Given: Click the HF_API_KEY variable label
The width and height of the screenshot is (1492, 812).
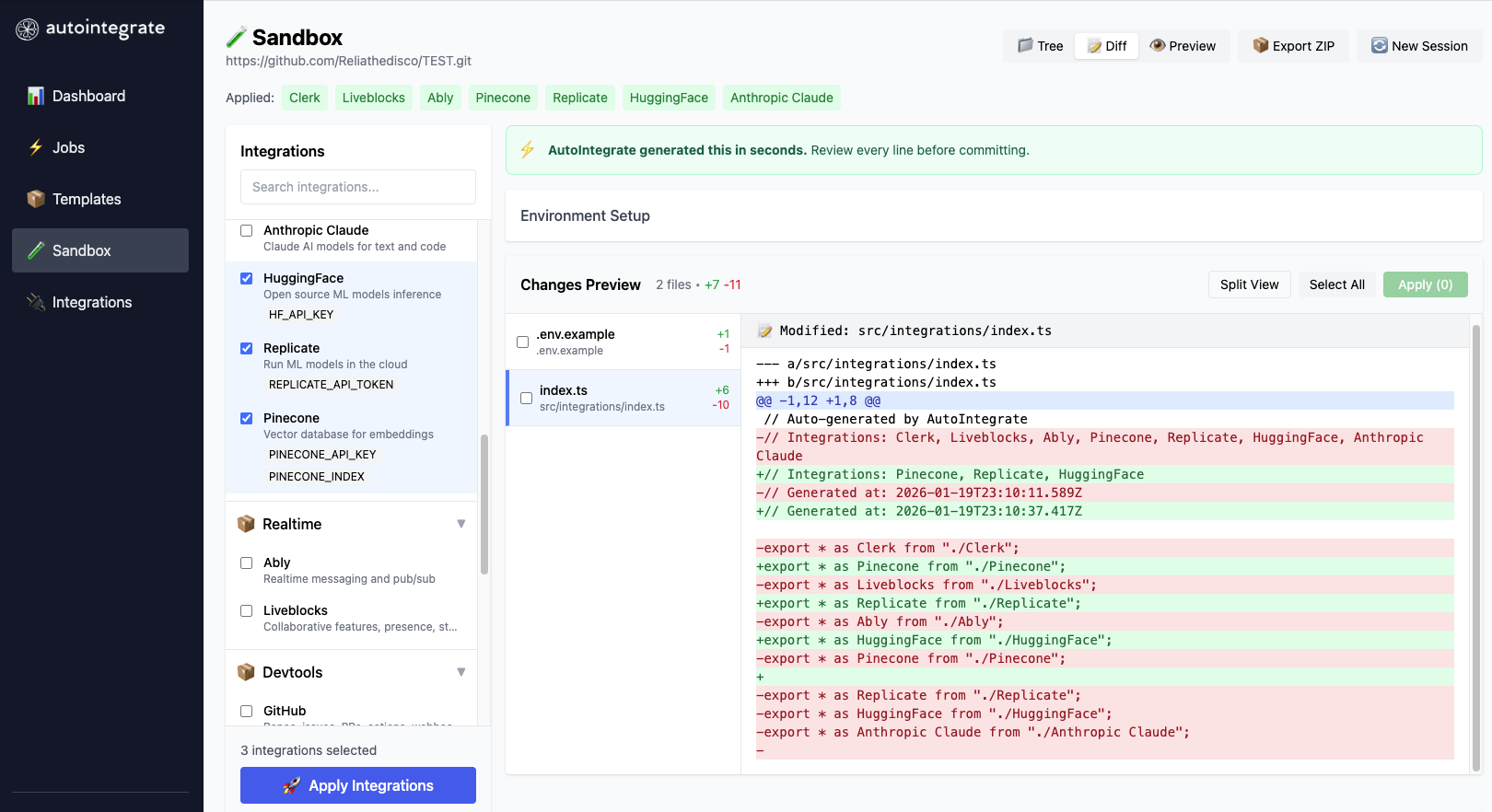Looking at the screenshot, I should coord(301,315).
